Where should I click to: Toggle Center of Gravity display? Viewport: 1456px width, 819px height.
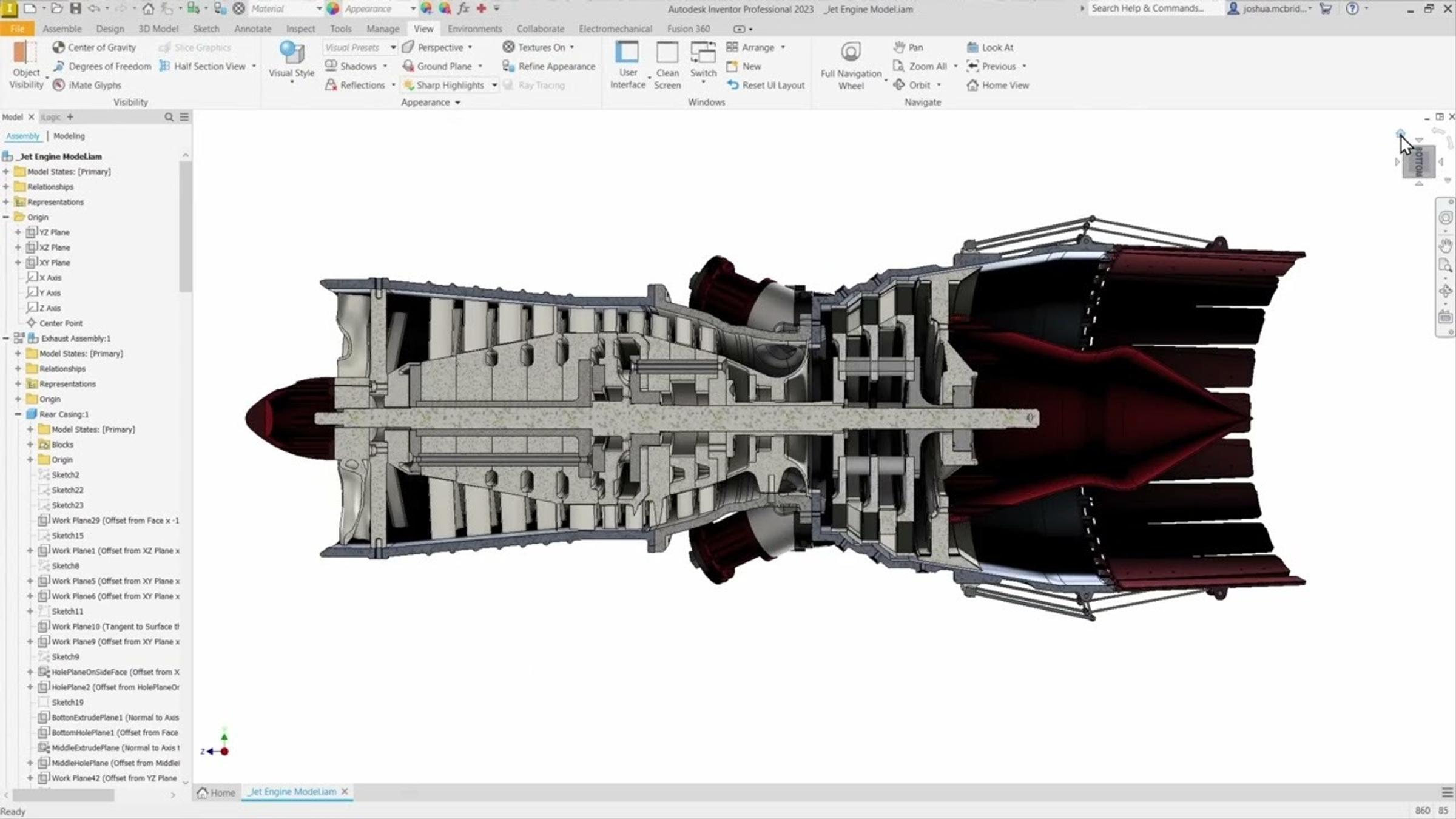(x=94, y=47)
